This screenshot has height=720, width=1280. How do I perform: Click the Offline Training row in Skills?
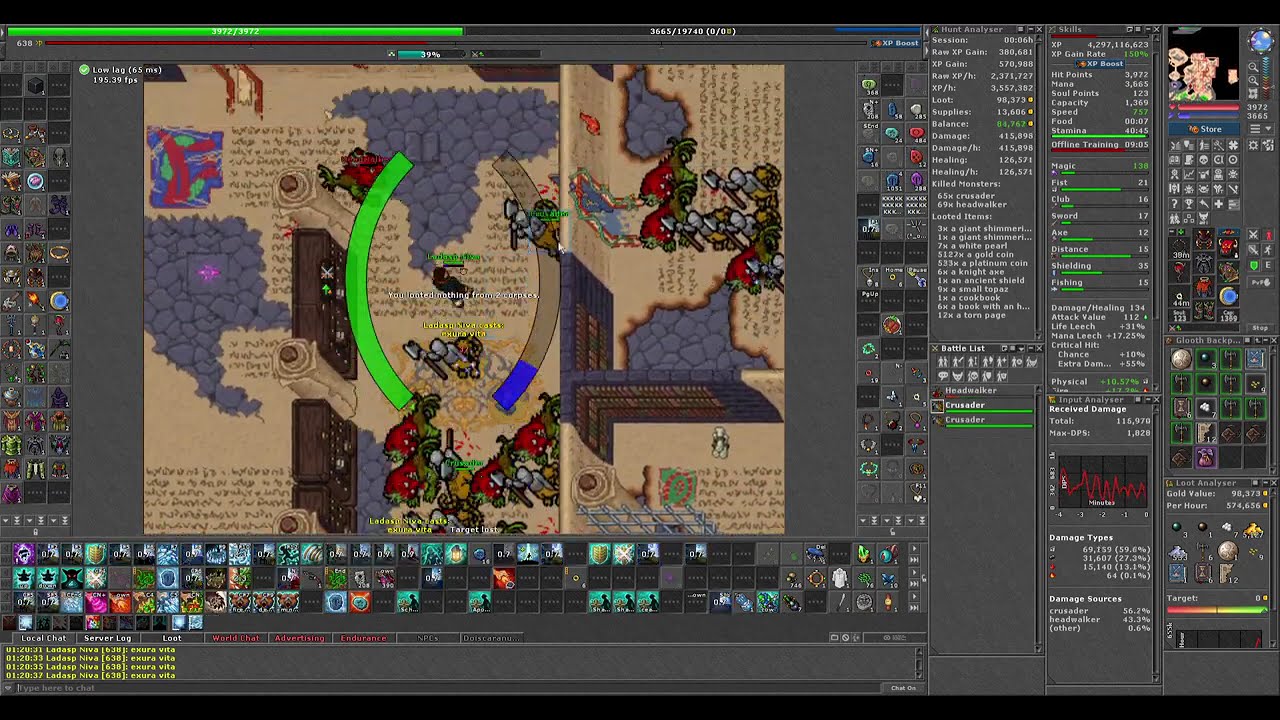pyautogui.click(x=1099, y=145)
